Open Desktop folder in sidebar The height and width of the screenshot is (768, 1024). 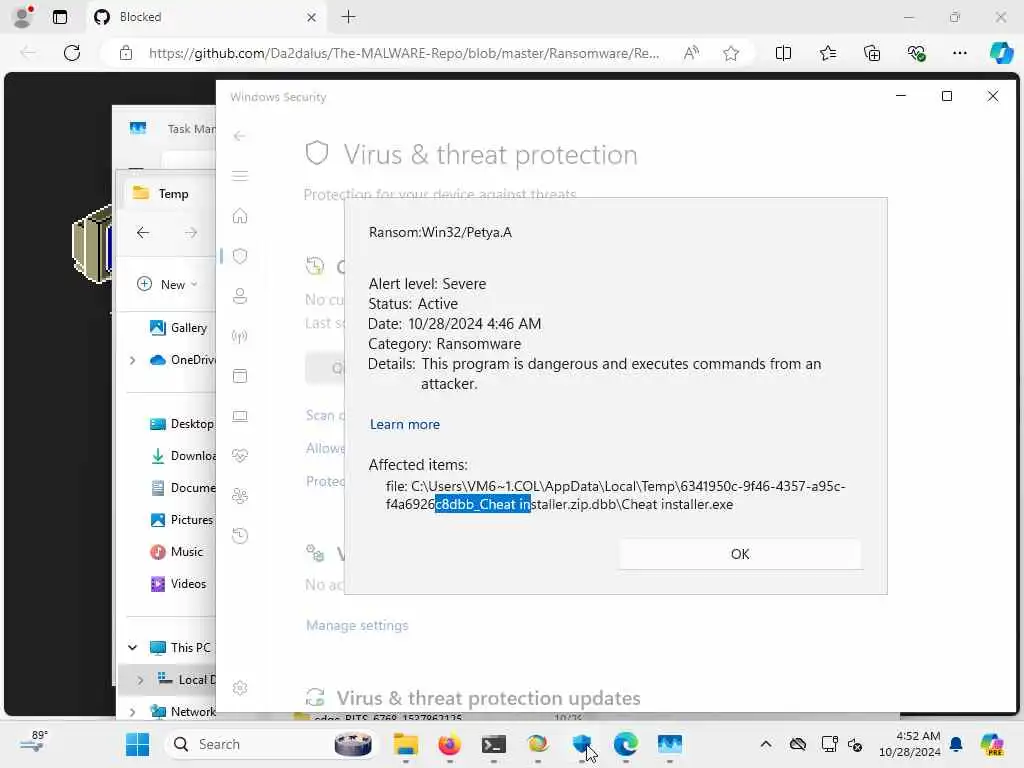pos(182,424)
